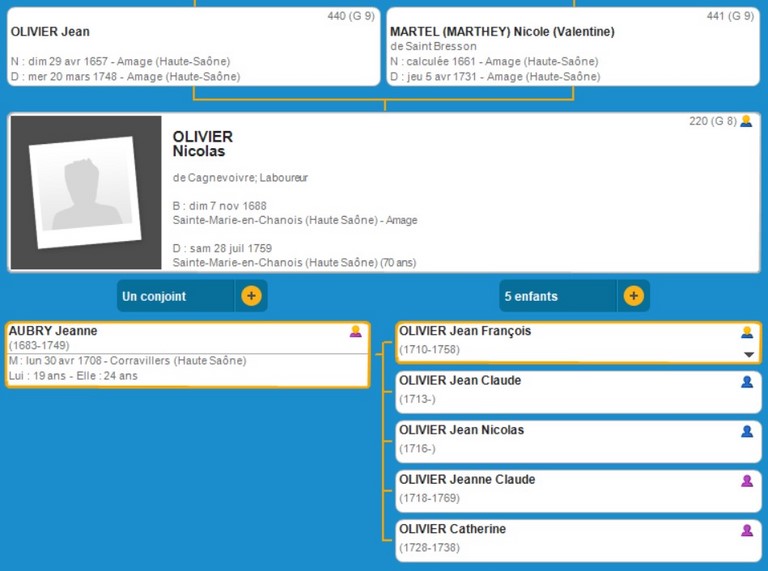Click the plus icon beside 5 enfants

[633, 296]
